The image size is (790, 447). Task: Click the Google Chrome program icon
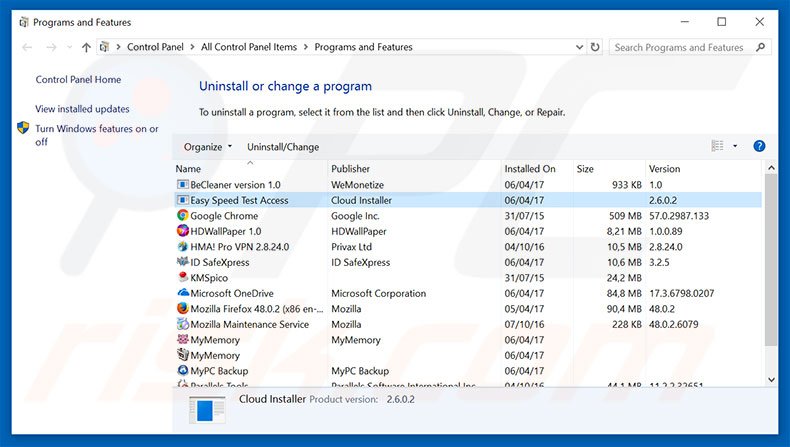(183, 216)
